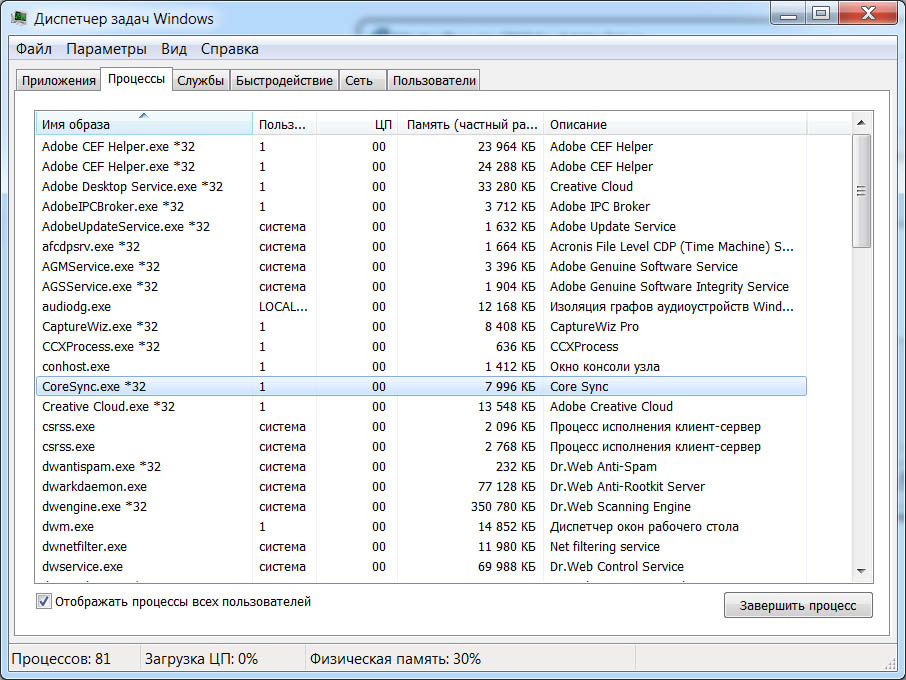
Task: Close the Диспетчер задач window
Action: (x=868, y=14)
